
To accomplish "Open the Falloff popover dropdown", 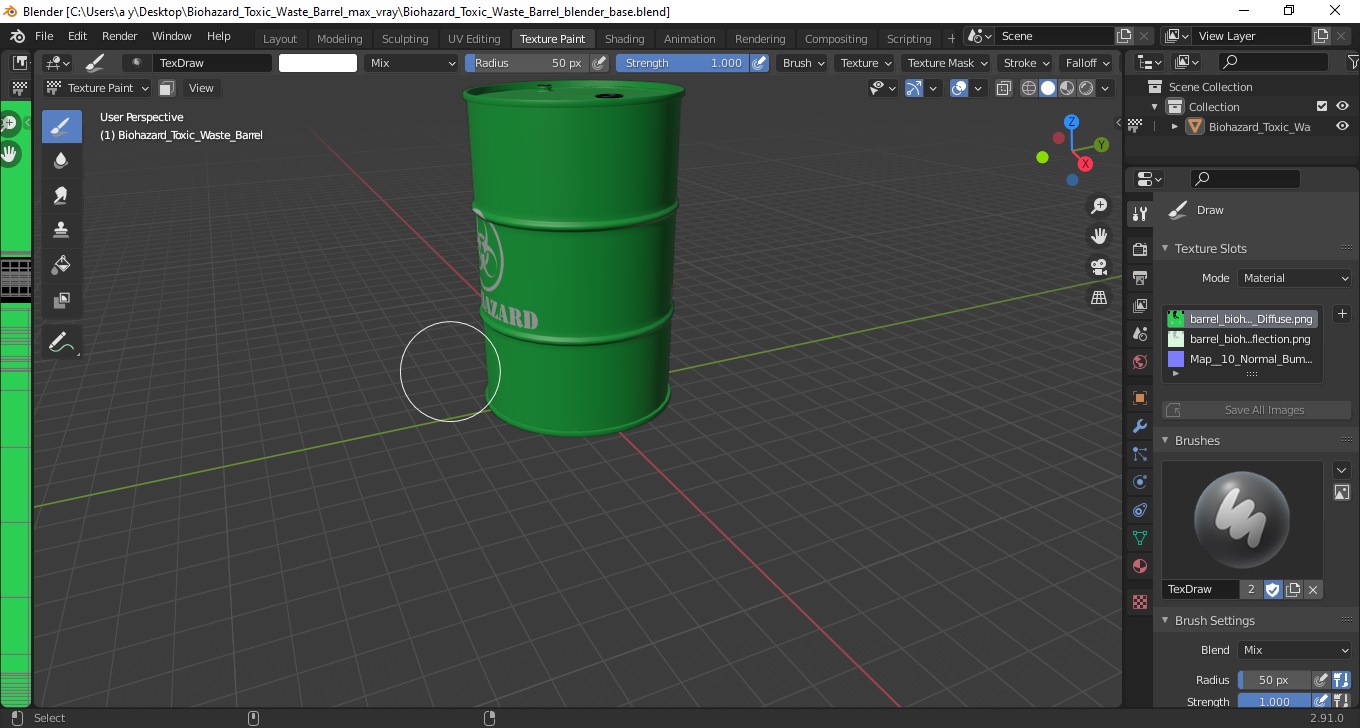I will (1087, 63).
